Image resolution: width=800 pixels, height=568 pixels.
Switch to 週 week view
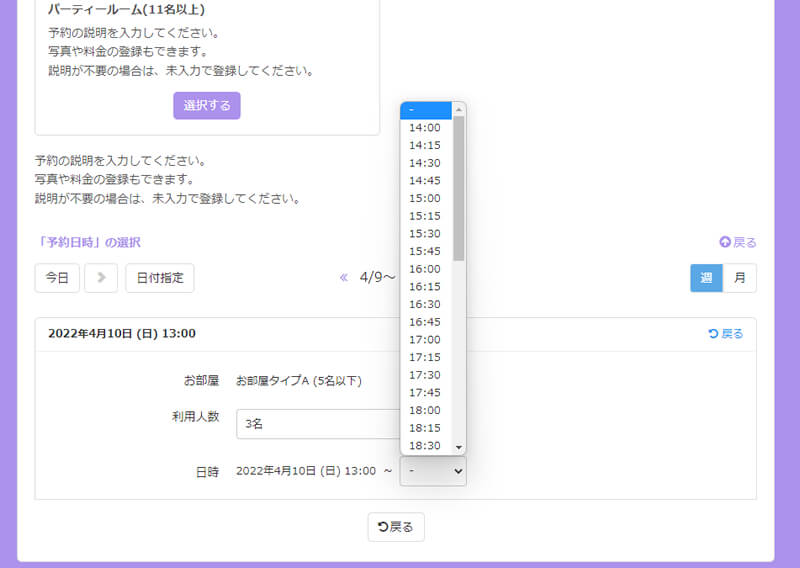tap(706, 278)
